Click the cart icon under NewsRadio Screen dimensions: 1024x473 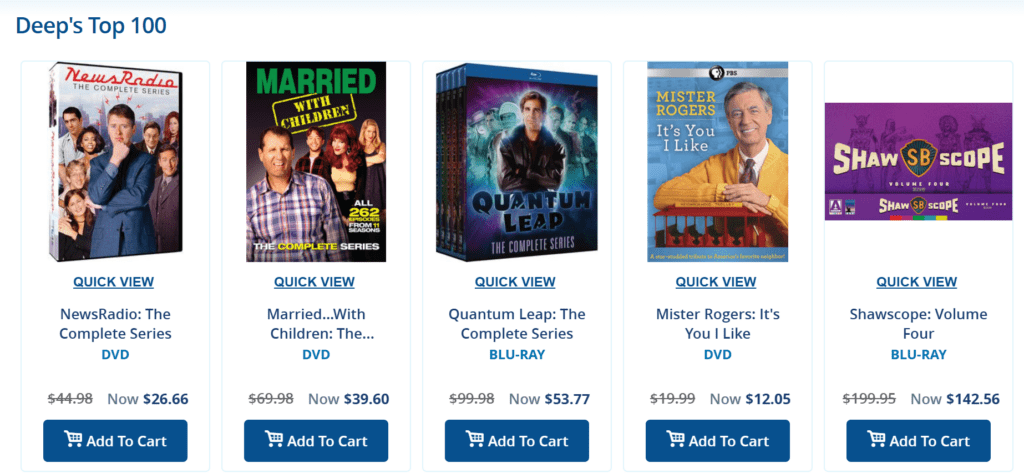73,440
